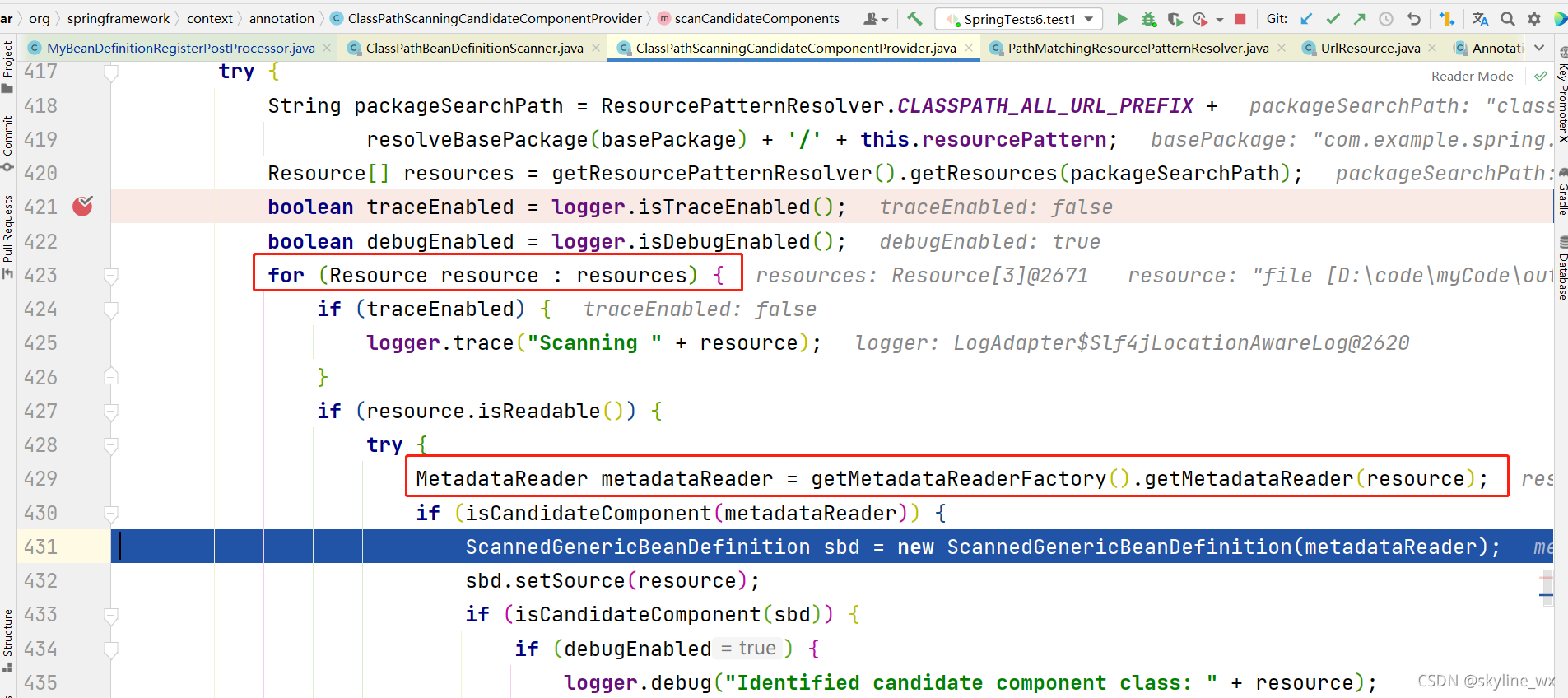The height and width of the screenshot is (698, 1568).
Task: Collapse the for loop fold at line 423
Action: pos(111,276)
